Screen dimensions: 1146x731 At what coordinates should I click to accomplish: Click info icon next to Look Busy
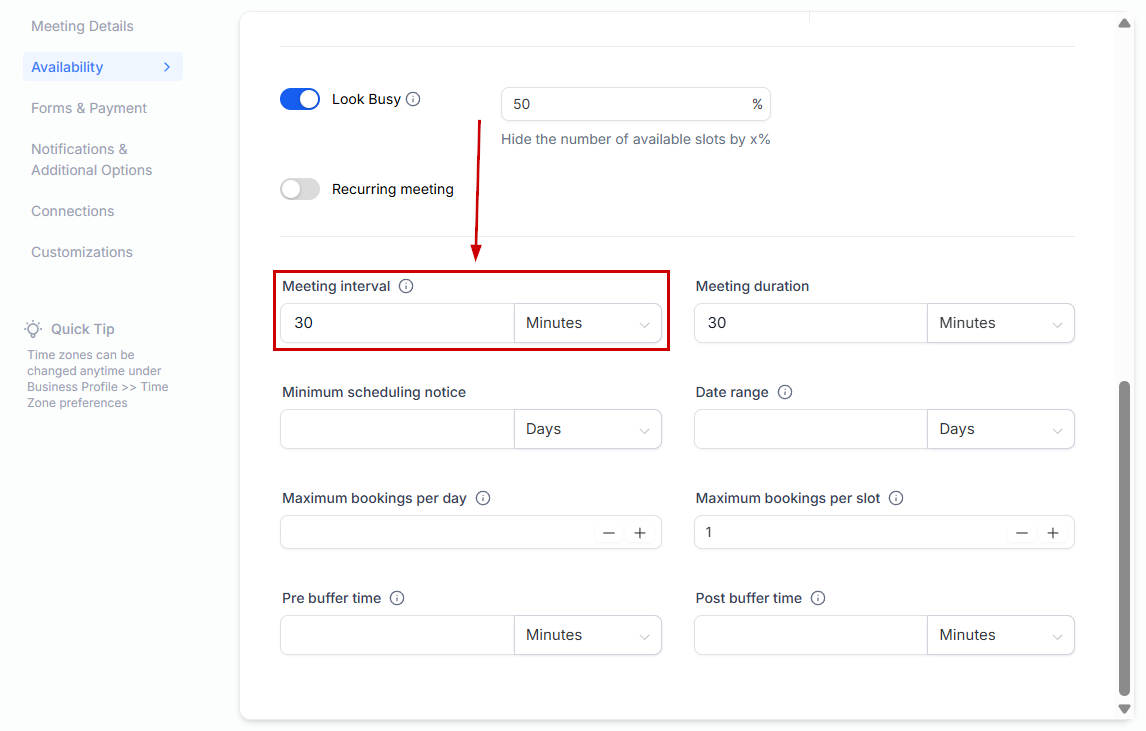[x=413, y=99]
